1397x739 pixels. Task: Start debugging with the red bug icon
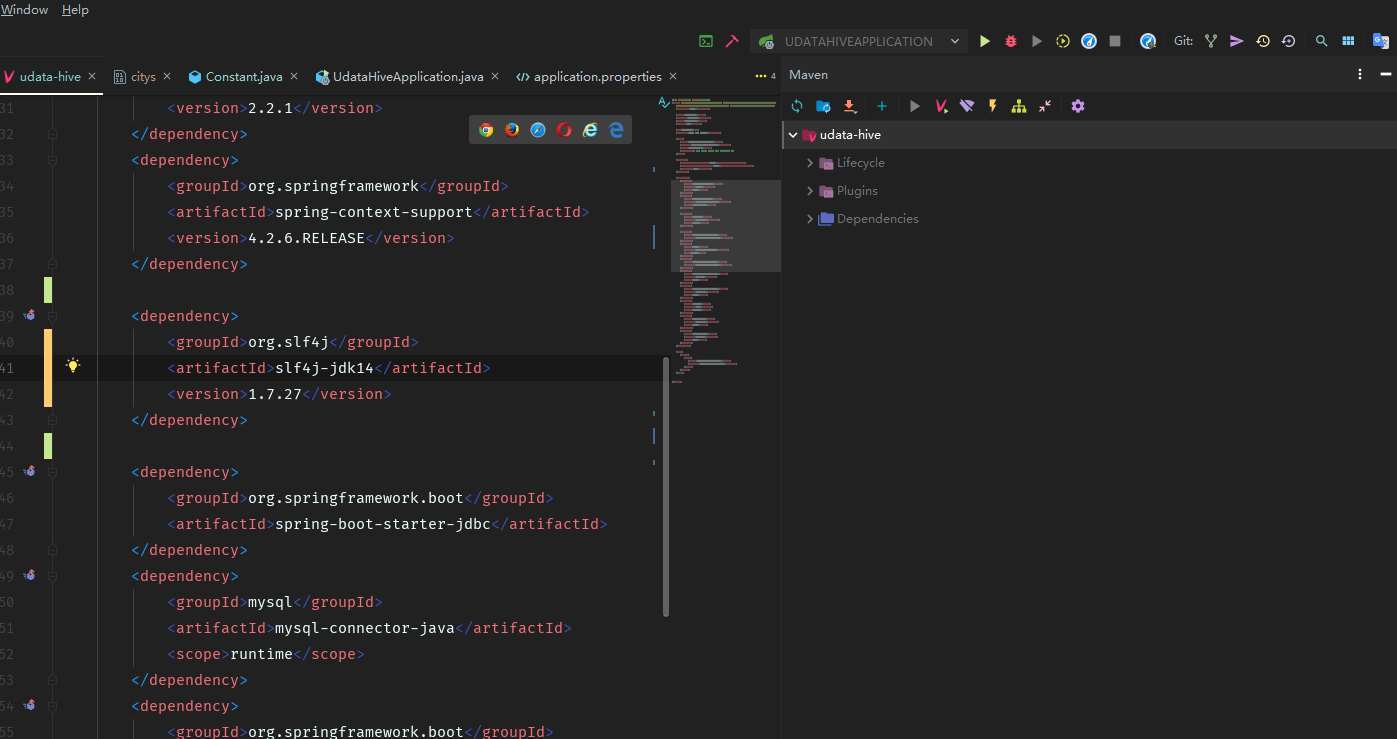(1011, 41)
